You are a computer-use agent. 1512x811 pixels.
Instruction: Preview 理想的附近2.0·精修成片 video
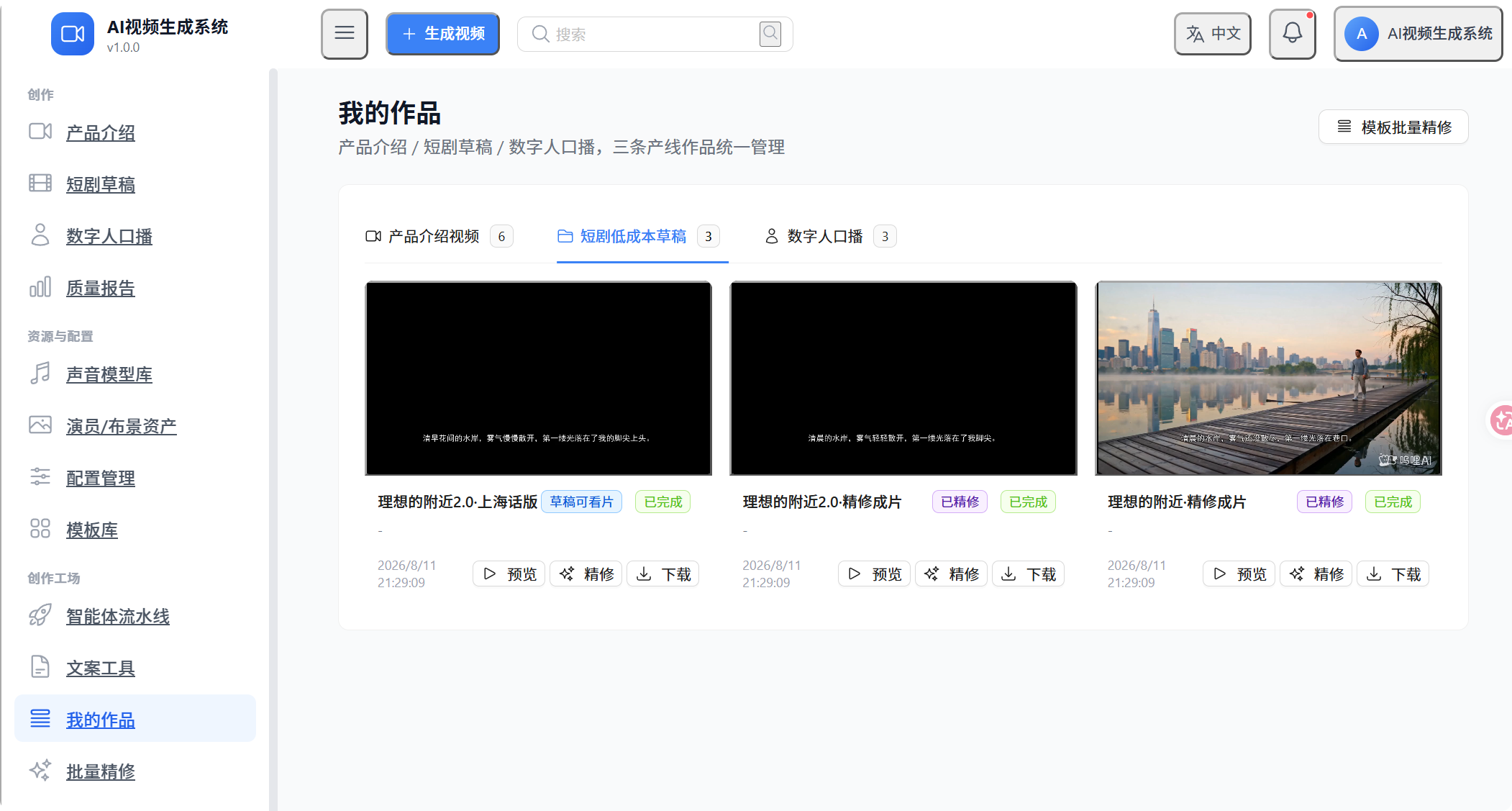875,574
